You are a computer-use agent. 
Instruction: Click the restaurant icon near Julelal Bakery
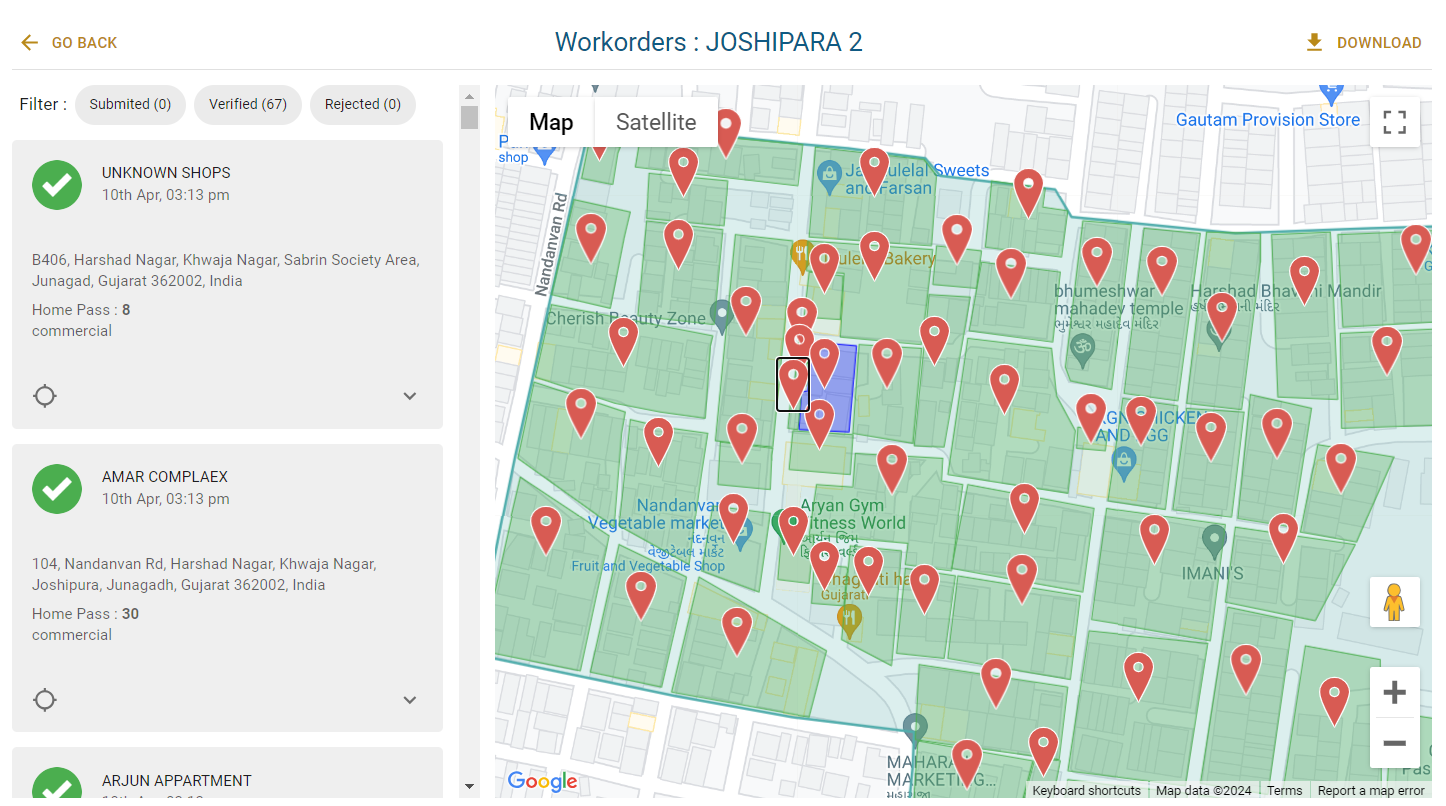(x=801, y=256)
